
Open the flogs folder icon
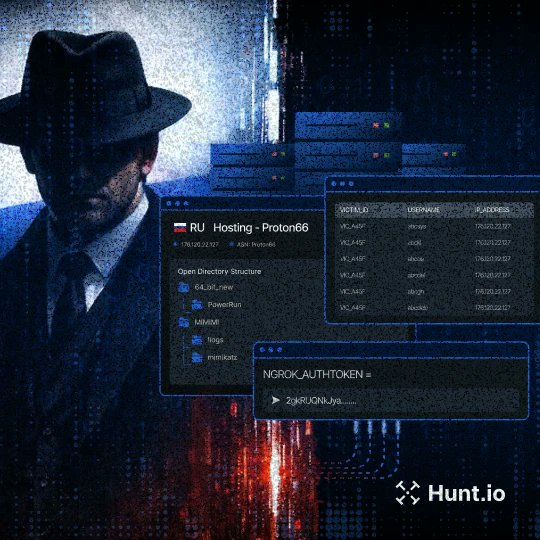pyautogui.click(x=197, y=340)
